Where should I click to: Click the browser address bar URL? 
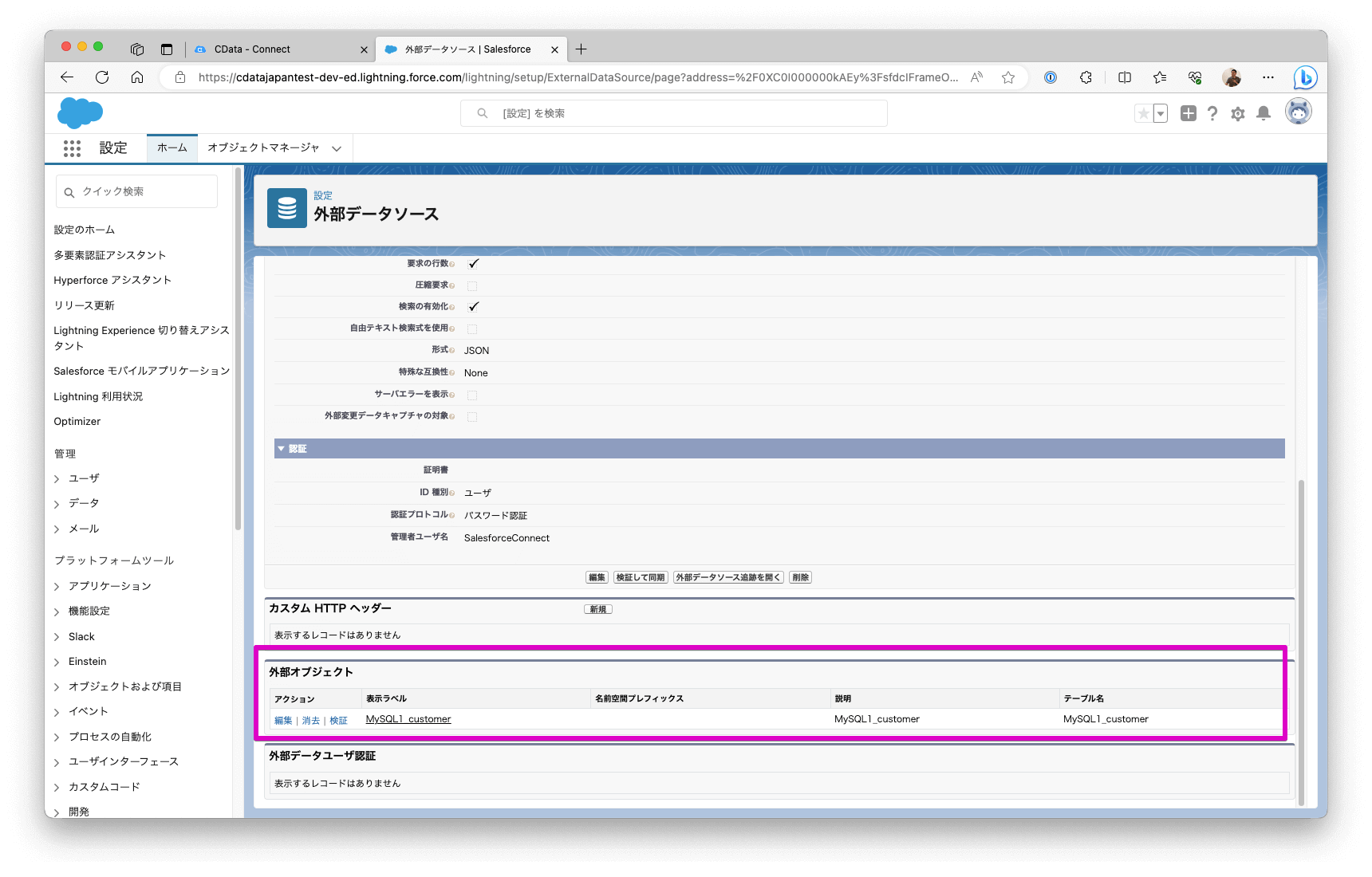click(x=578, y=77)
